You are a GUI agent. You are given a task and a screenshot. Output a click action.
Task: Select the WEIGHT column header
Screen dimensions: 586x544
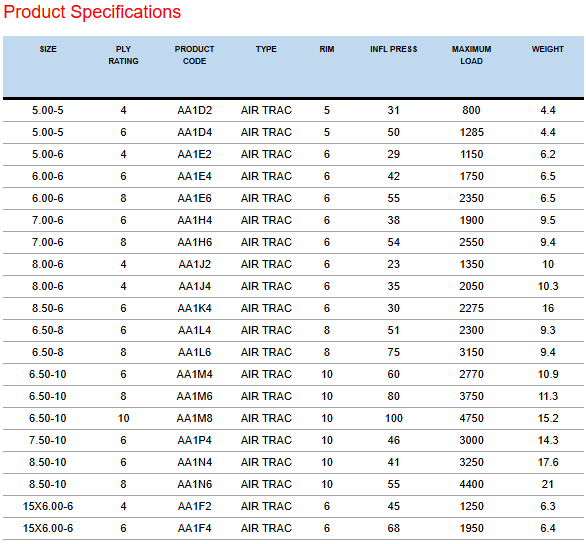(x=548, y=49)
